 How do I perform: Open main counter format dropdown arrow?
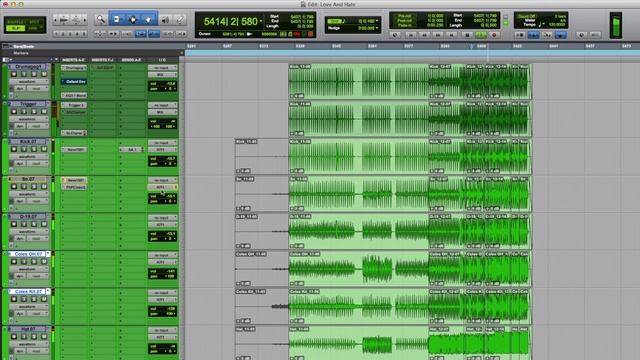tap(261, 21)
